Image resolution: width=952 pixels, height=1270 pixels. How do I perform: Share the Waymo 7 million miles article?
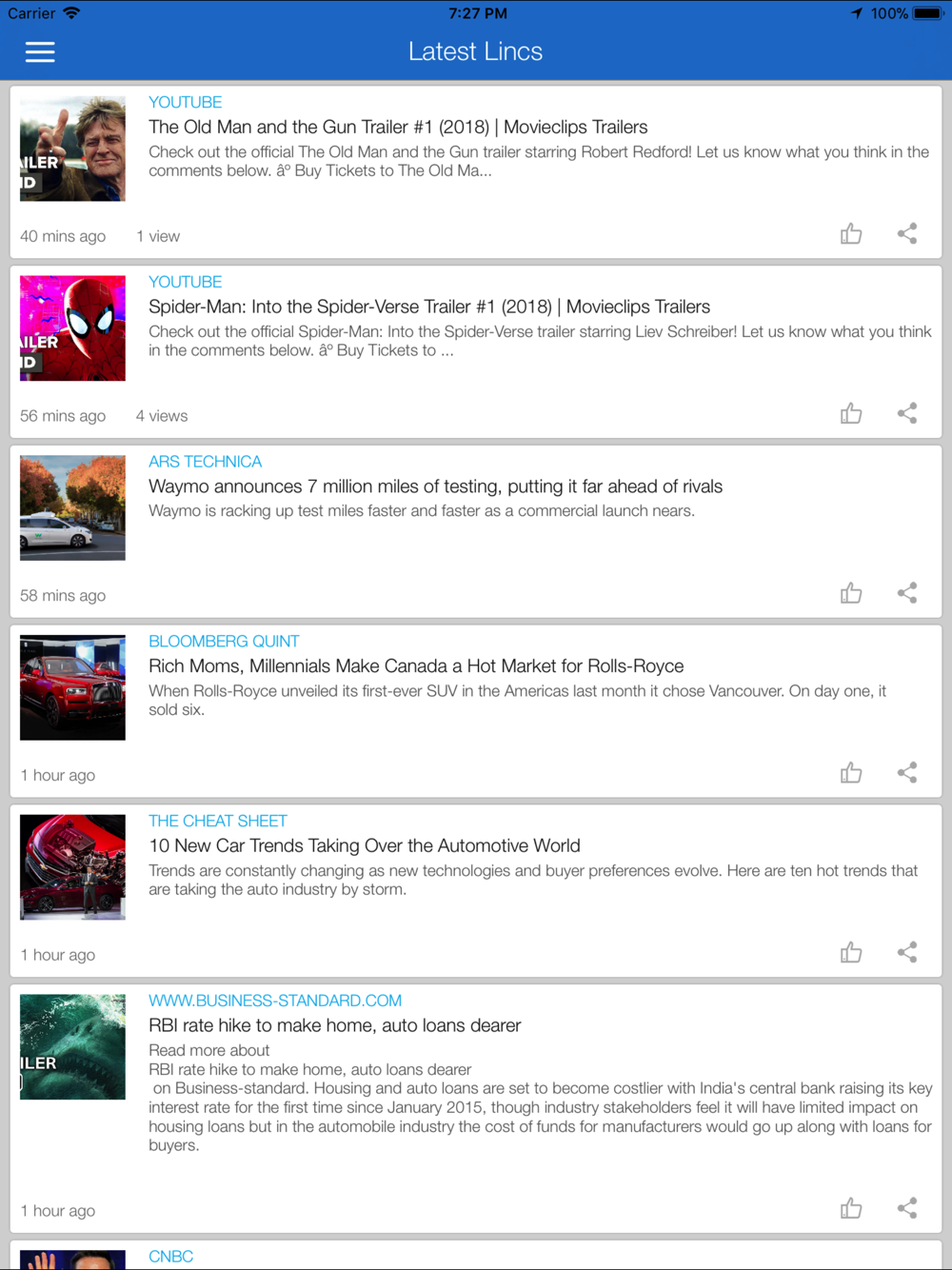[907, 593]
